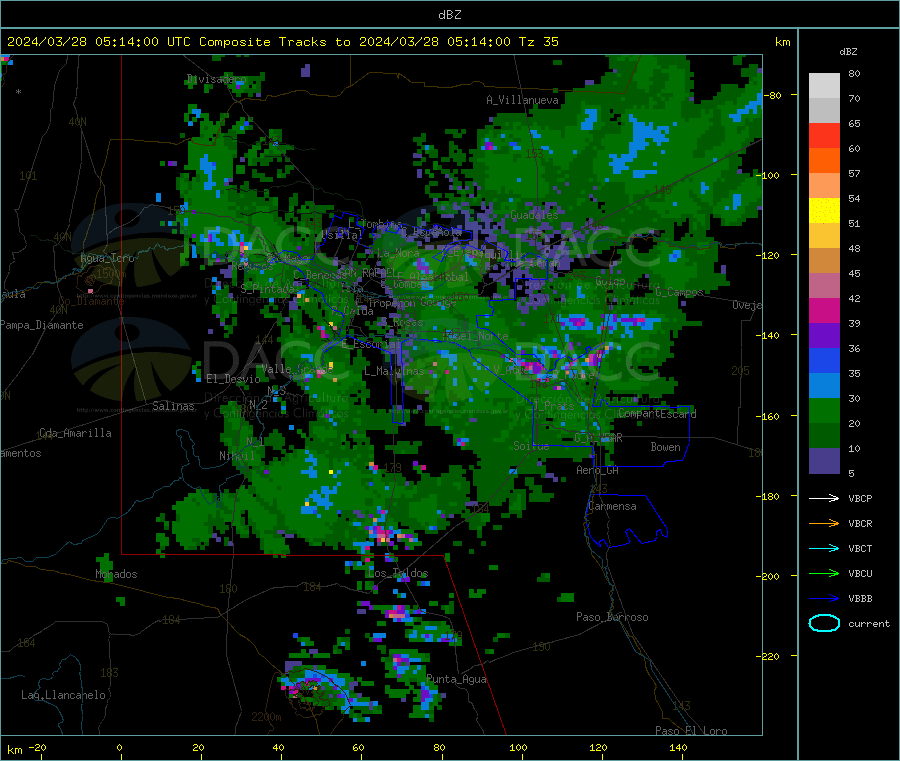Image resolution: width=900 pixels, height=761 pixels.
Task: Click the Carmensa map label
Action: (x=612, y=506)
